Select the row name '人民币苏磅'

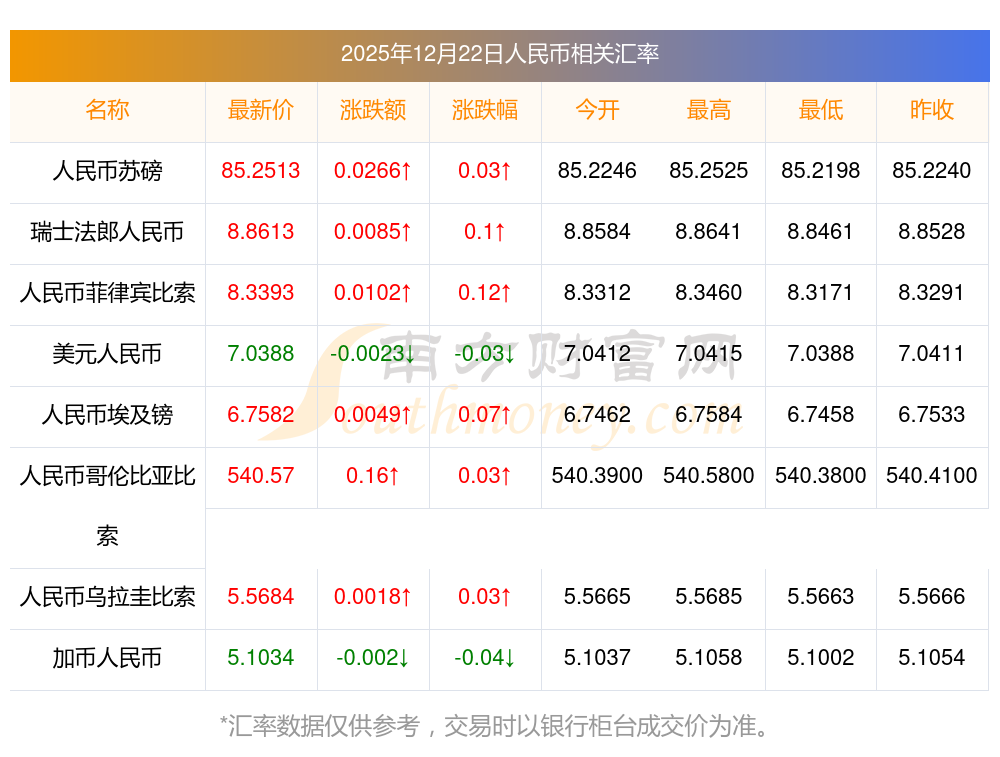pos(107,171)
